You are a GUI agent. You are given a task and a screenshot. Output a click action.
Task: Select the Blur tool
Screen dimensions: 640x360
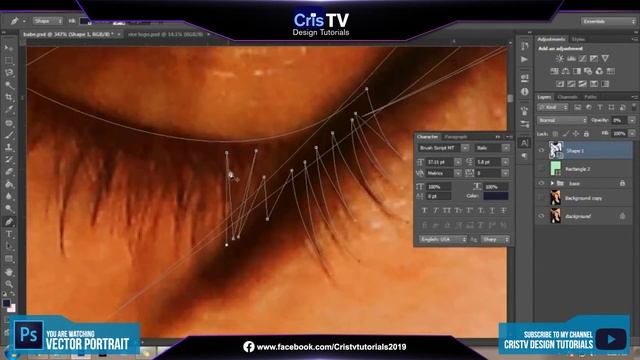pyautogui.click(x=9, y=196)
